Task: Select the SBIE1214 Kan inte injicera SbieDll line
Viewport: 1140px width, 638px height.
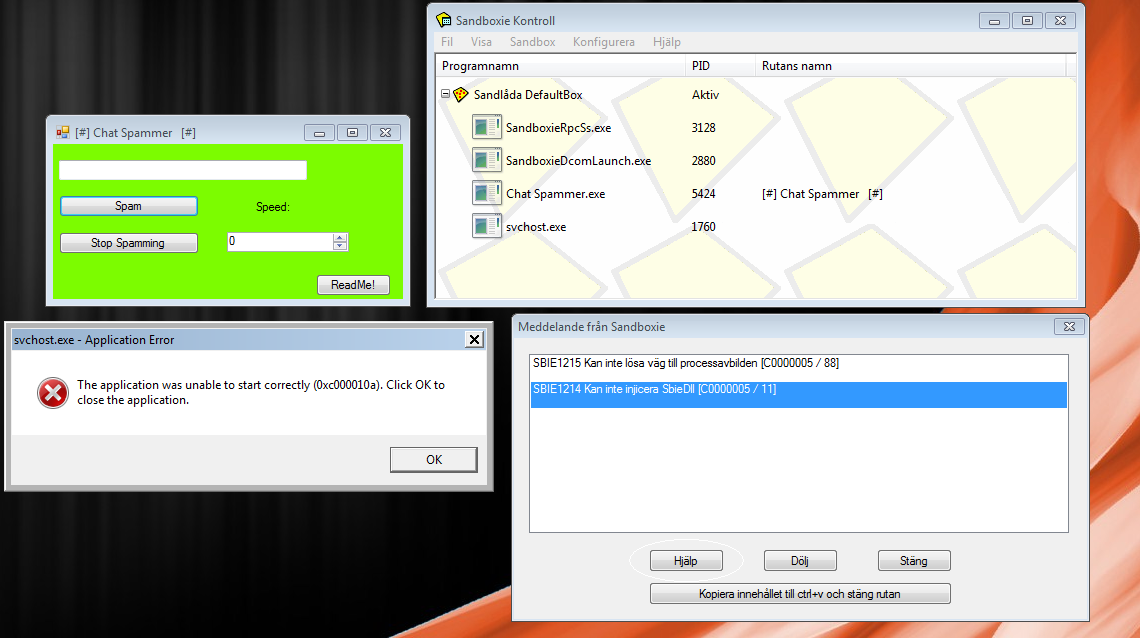Action: [x=798, y=395]
